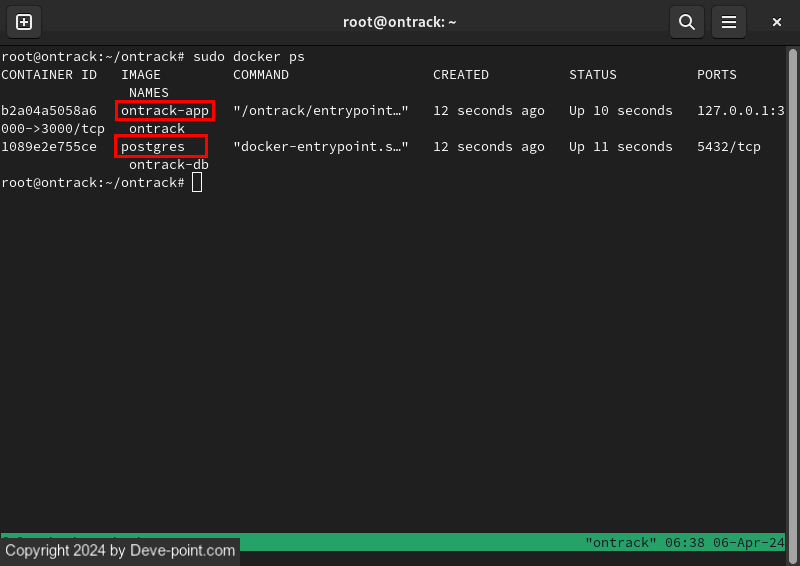Click the docker-entrypoint.s… command text
Image resolution: width=800 pixels, height=566 pixels.
click(x=320, y=147)
